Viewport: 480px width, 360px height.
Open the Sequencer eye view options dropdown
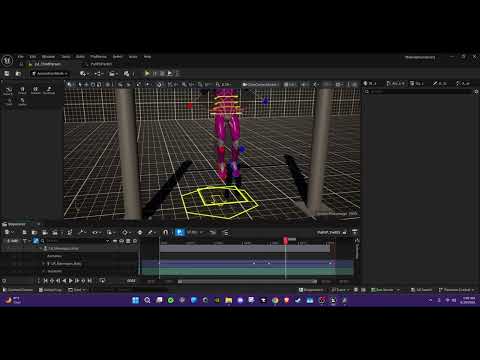point(96,232)
